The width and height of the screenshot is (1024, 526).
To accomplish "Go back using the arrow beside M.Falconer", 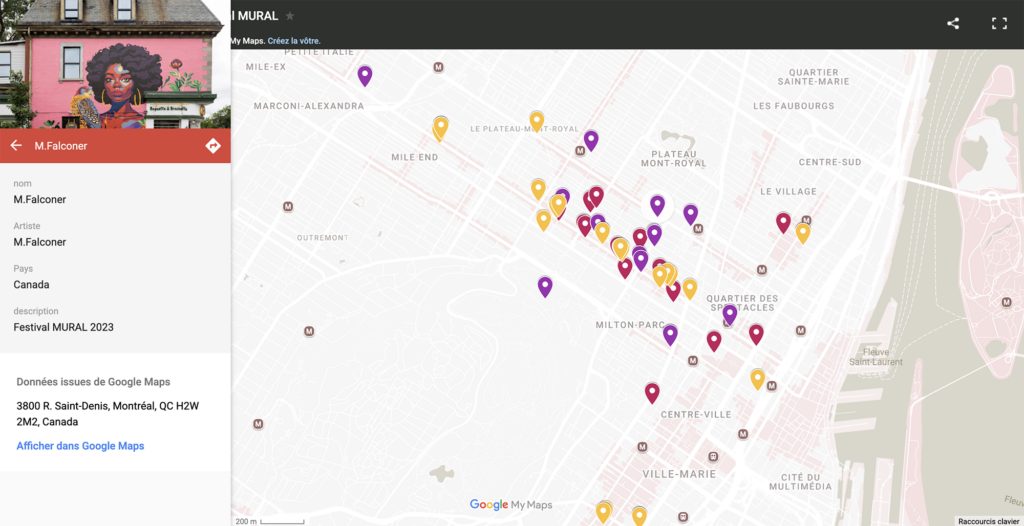I will point(16,146).
